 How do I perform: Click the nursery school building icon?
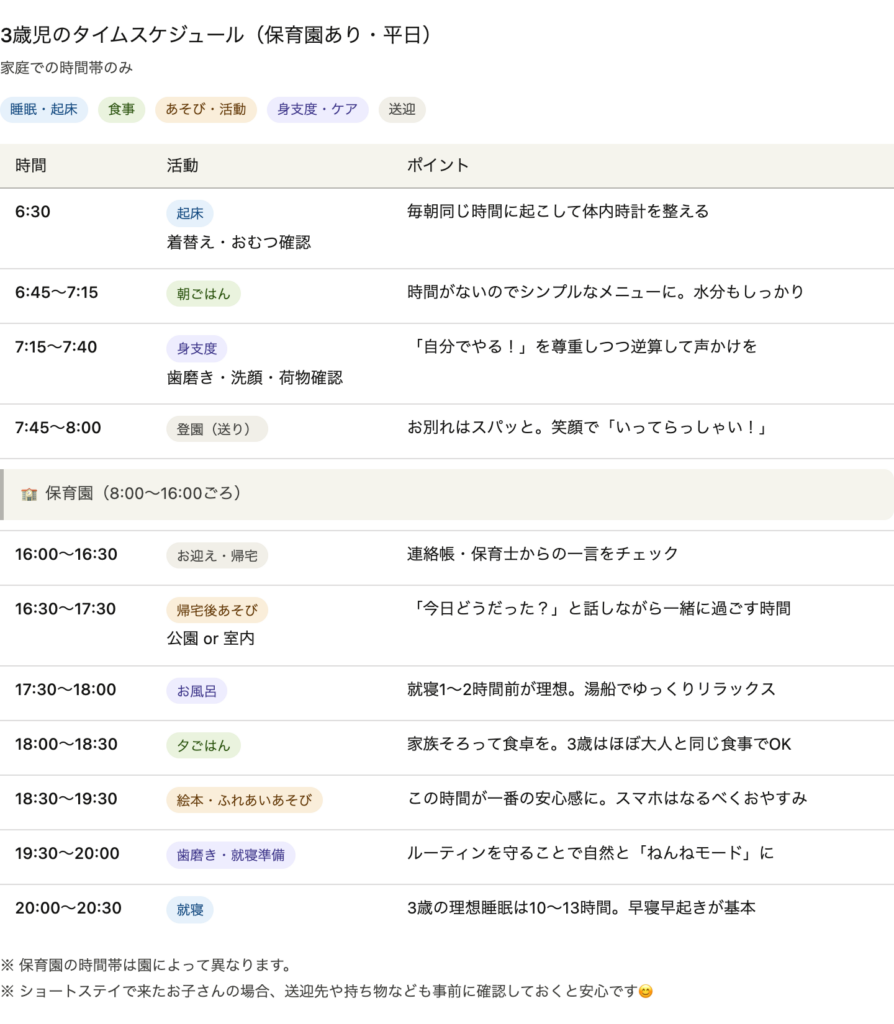point(29,494)
